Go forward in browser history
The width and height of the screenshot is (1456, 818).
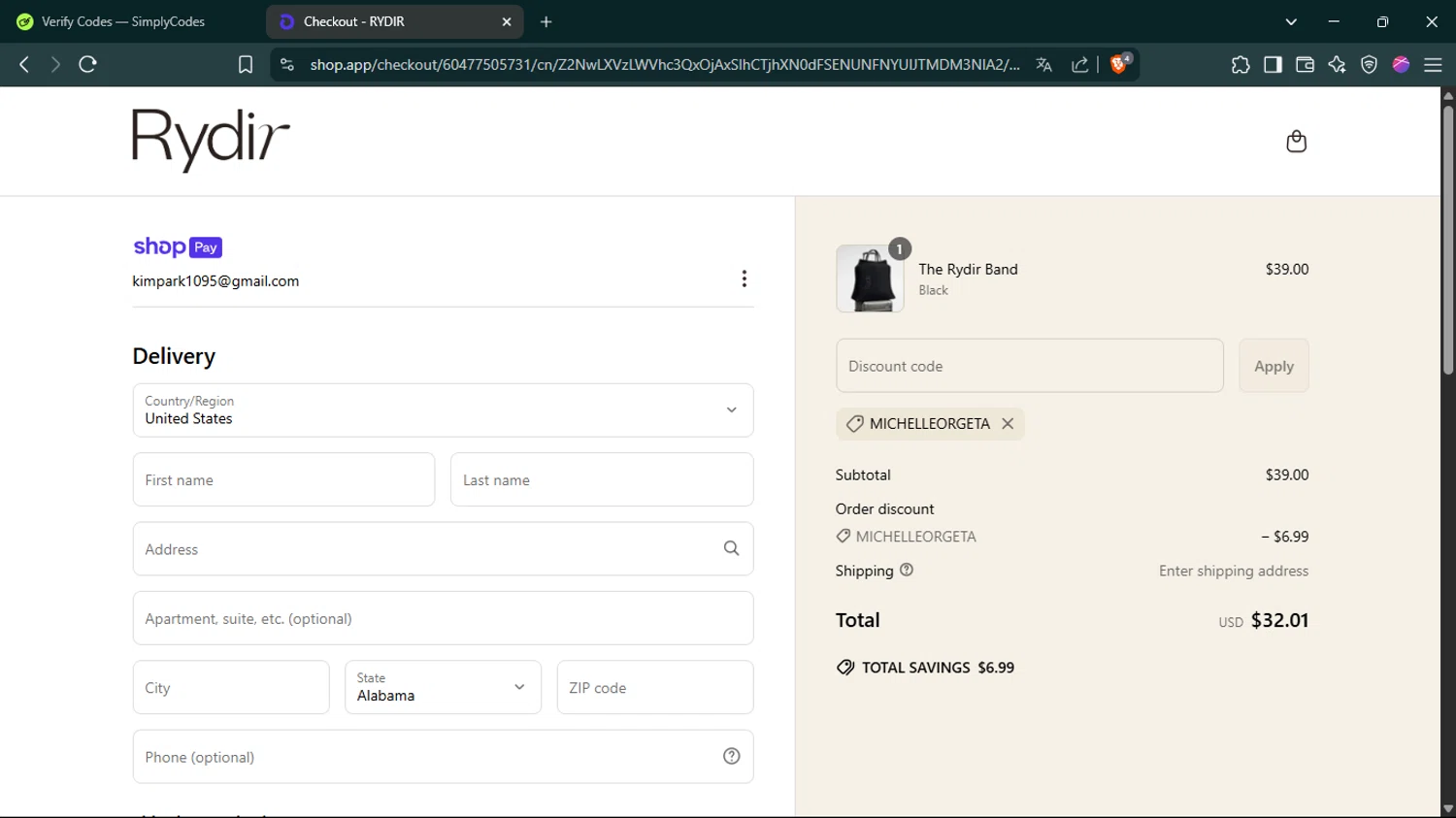pyautogui.click(x=55, y=64)
